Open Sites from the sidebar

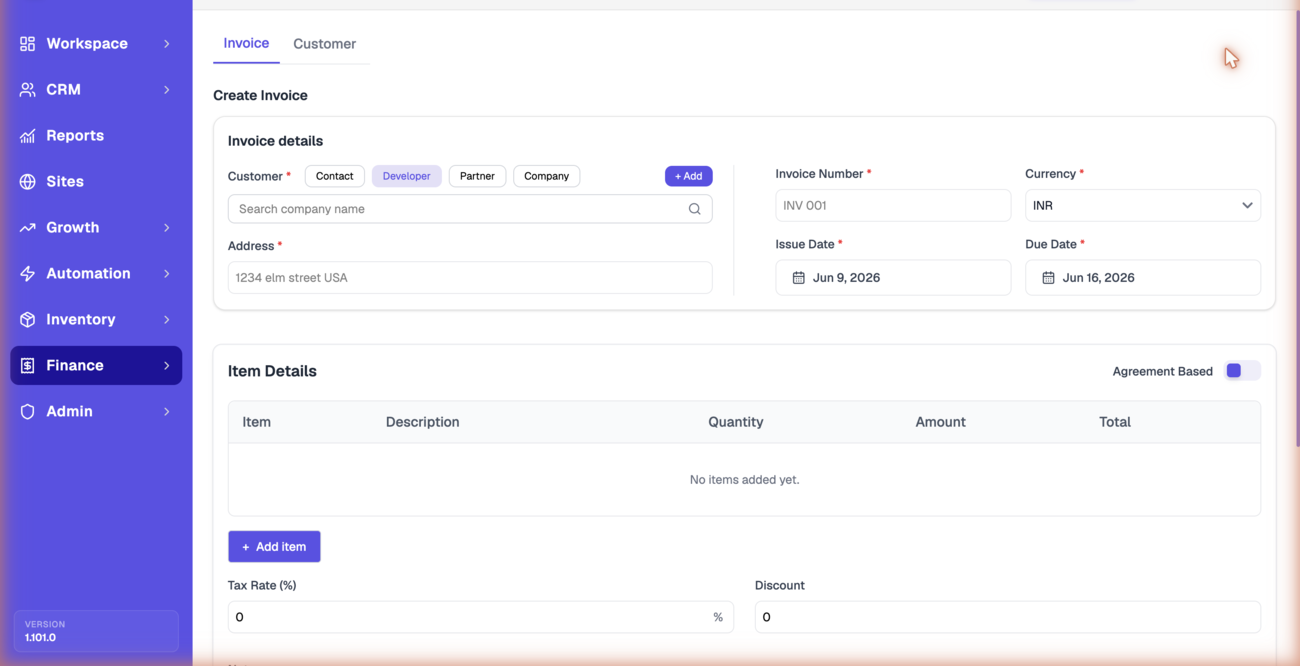pyautogui.click(x=96, y=182)
